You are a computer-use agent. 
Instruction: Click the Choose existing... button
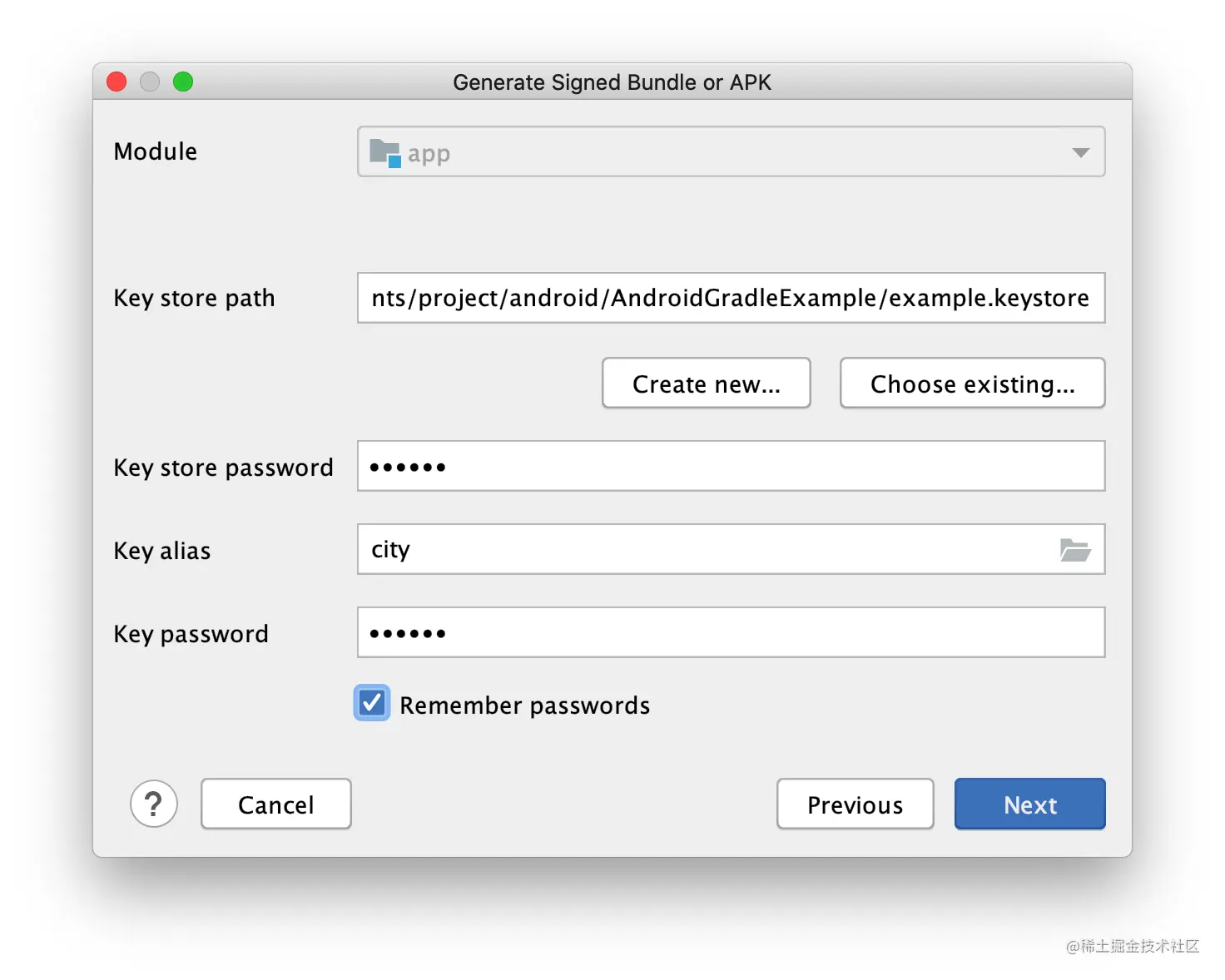coord(972,383)
